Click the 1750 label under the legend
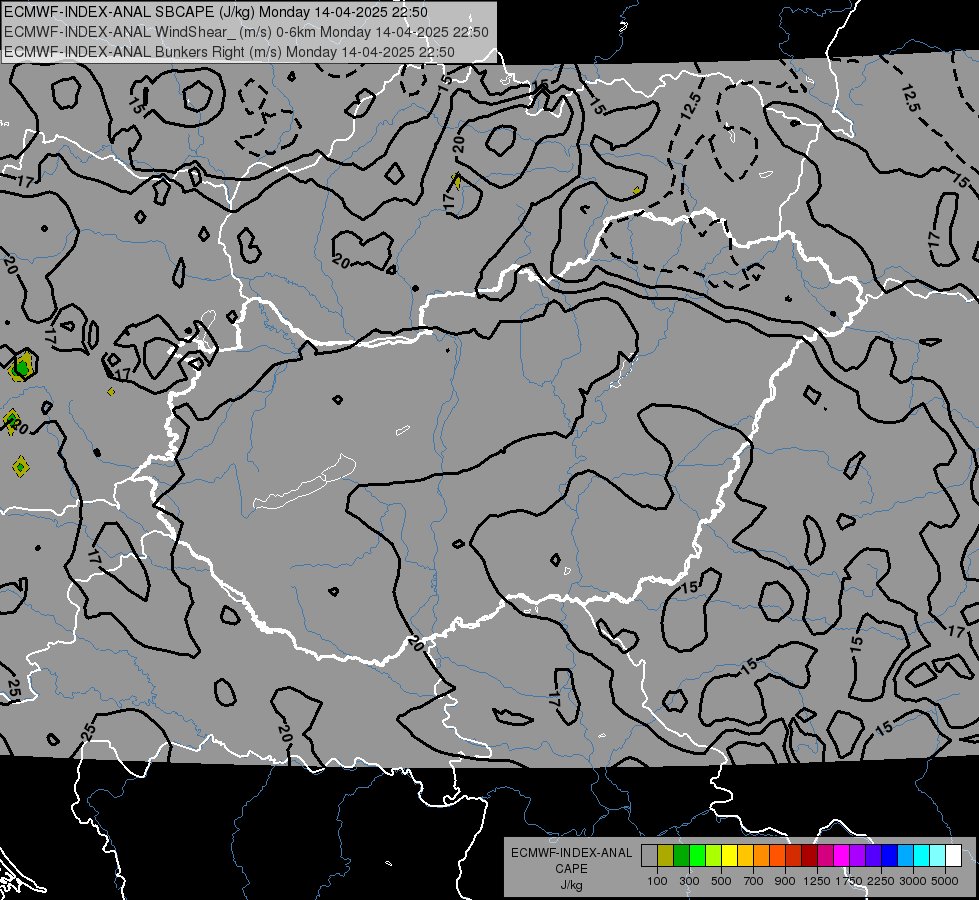 point(849,881)
